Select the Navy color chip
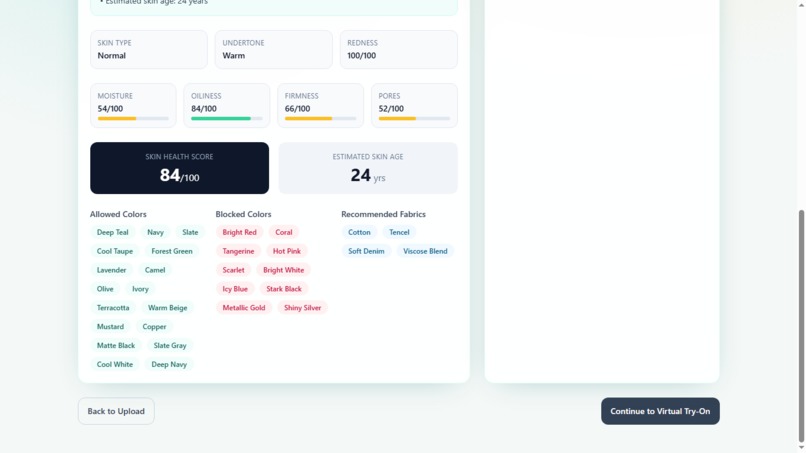Image resolution: width=806 pixels, height=453 pixels. coord(155,232)
